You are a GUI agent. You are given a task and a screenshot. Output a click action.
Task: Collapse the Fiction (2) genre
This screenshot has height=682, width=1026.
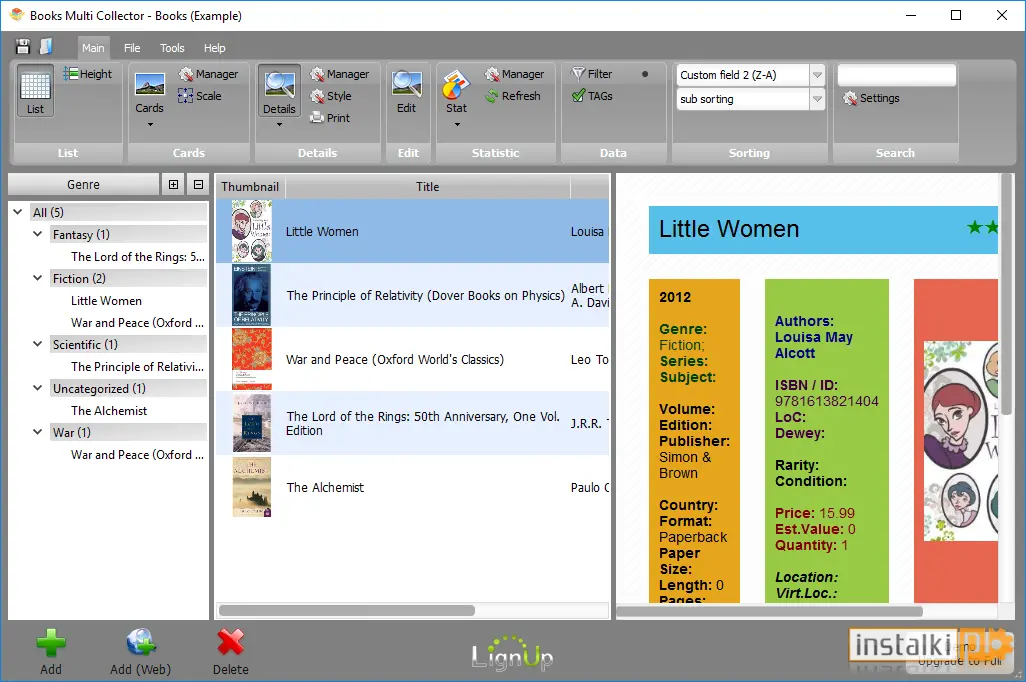[x=37, y=278]
